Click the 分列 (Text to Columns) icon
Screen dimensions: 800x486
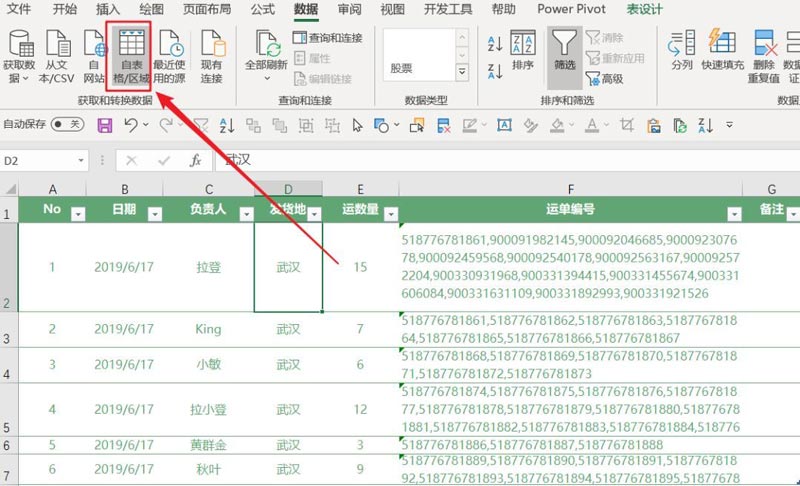click(x=682, y=43)
